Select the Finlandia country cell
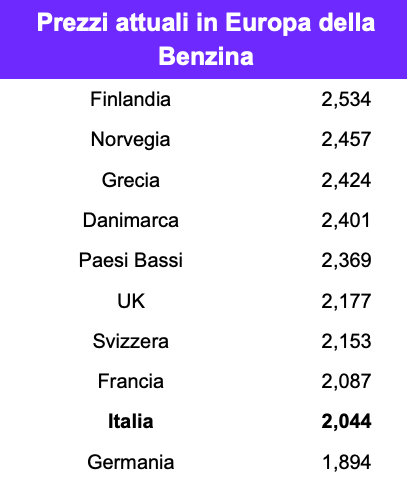 (131, 99)
